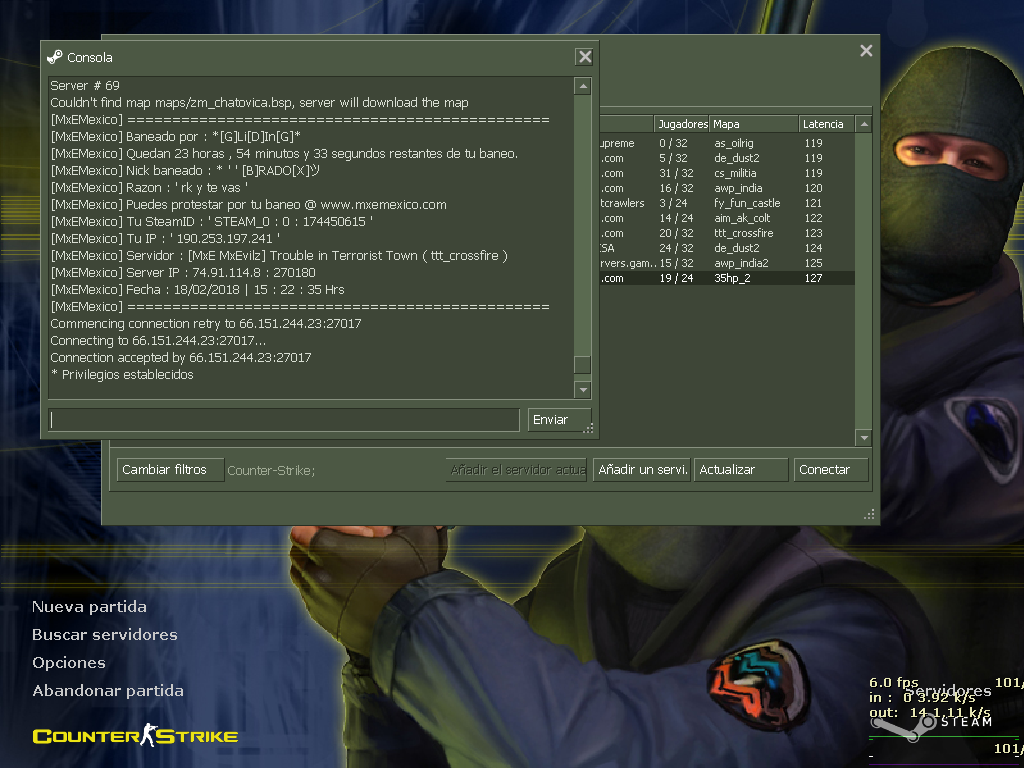Open Buscar servidores from main menu
1024x768 pixels.
(104, 635)
